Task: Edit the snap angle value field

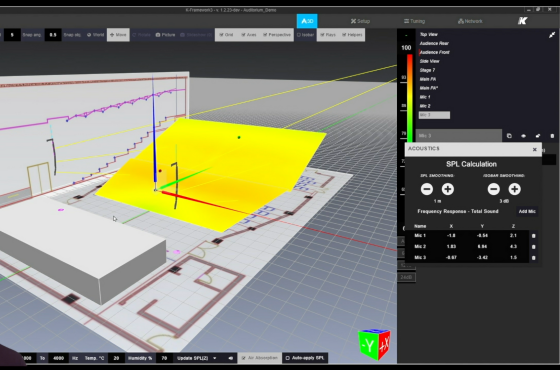Action: tap(12, 35)
